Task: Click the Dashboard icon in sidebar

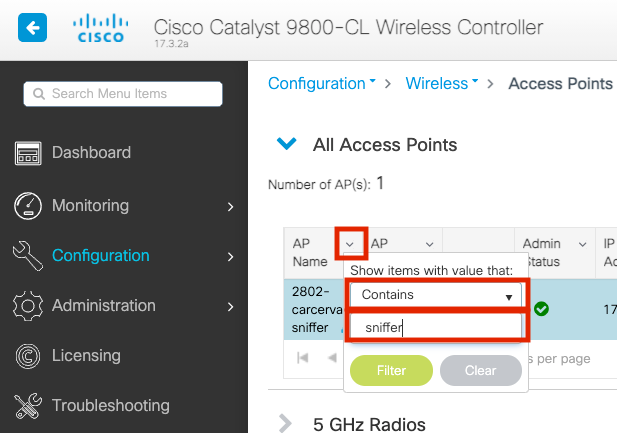Action: coord(28,153)
